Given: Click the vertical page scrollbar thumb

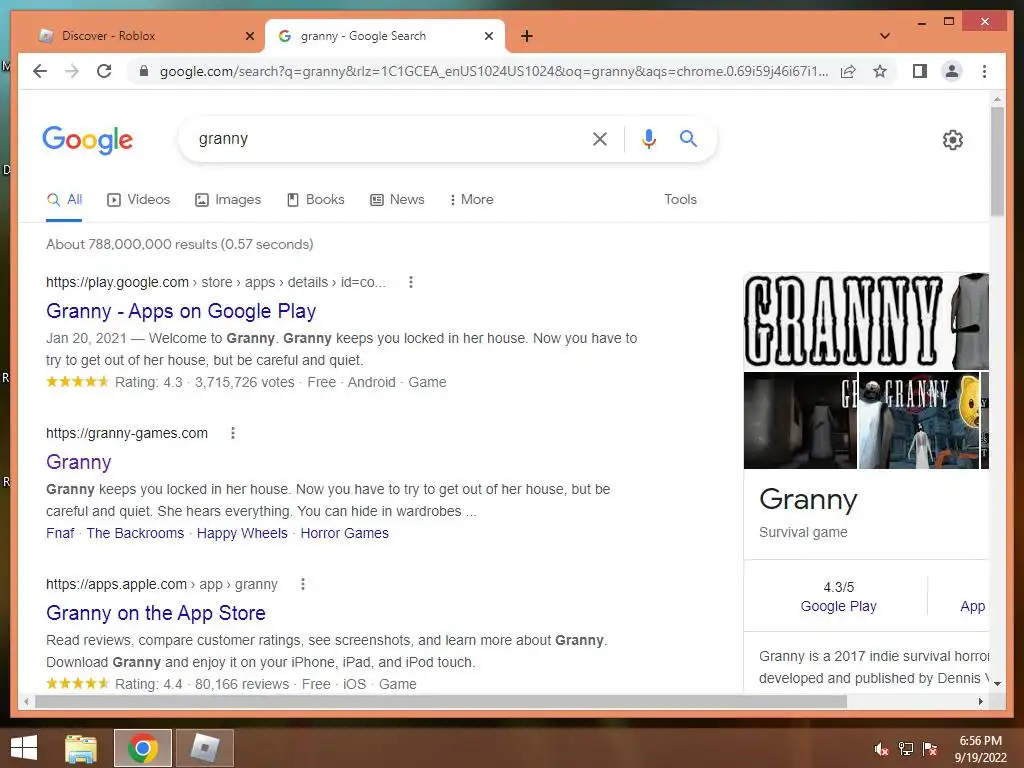Looking at the screenshot, I should click(997, 161).
